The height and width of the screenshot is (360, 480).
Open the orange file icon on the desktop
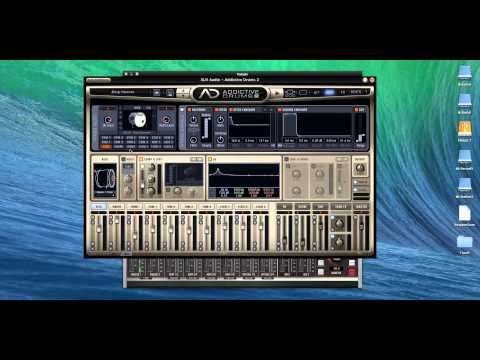coord(465,129)
